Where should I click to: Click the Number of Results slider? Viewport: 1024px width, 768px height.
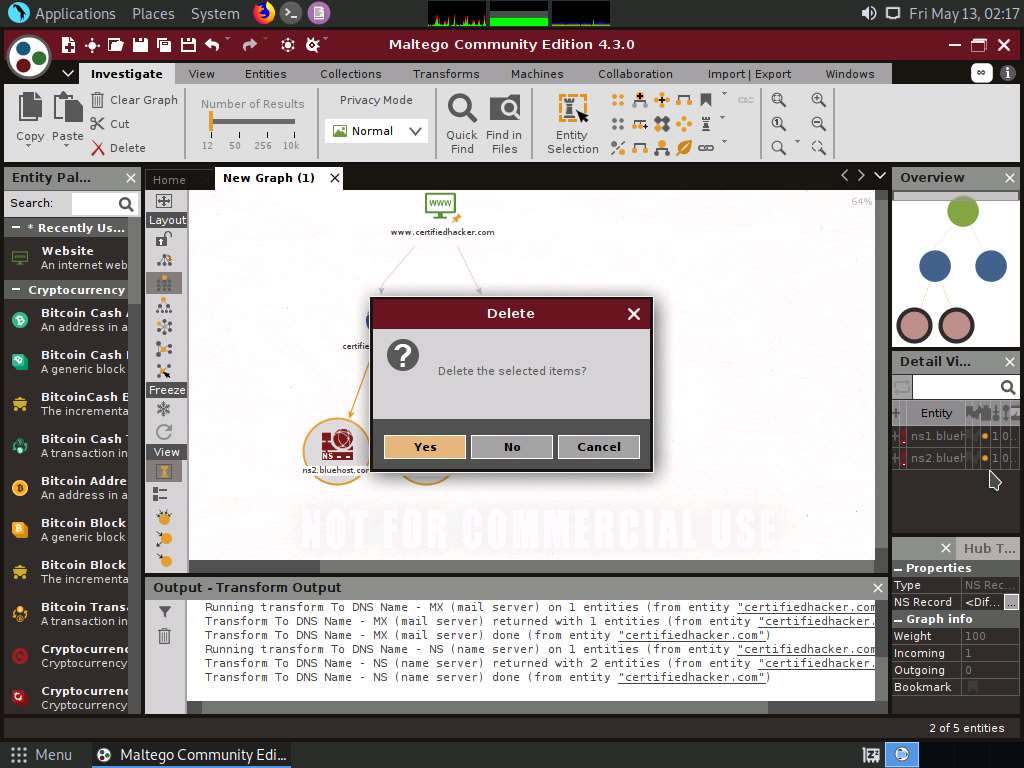tap(252, 121)
